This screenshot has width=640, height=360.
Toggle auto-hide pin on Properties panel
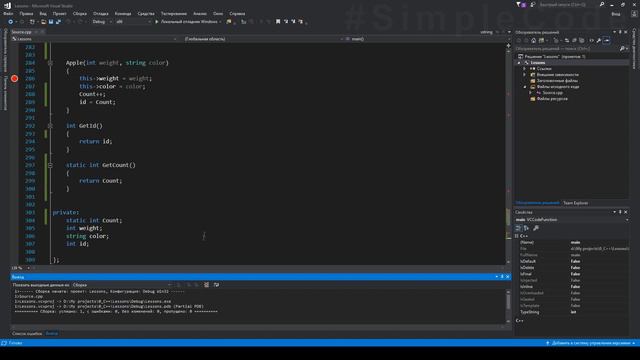coord(620,212)
